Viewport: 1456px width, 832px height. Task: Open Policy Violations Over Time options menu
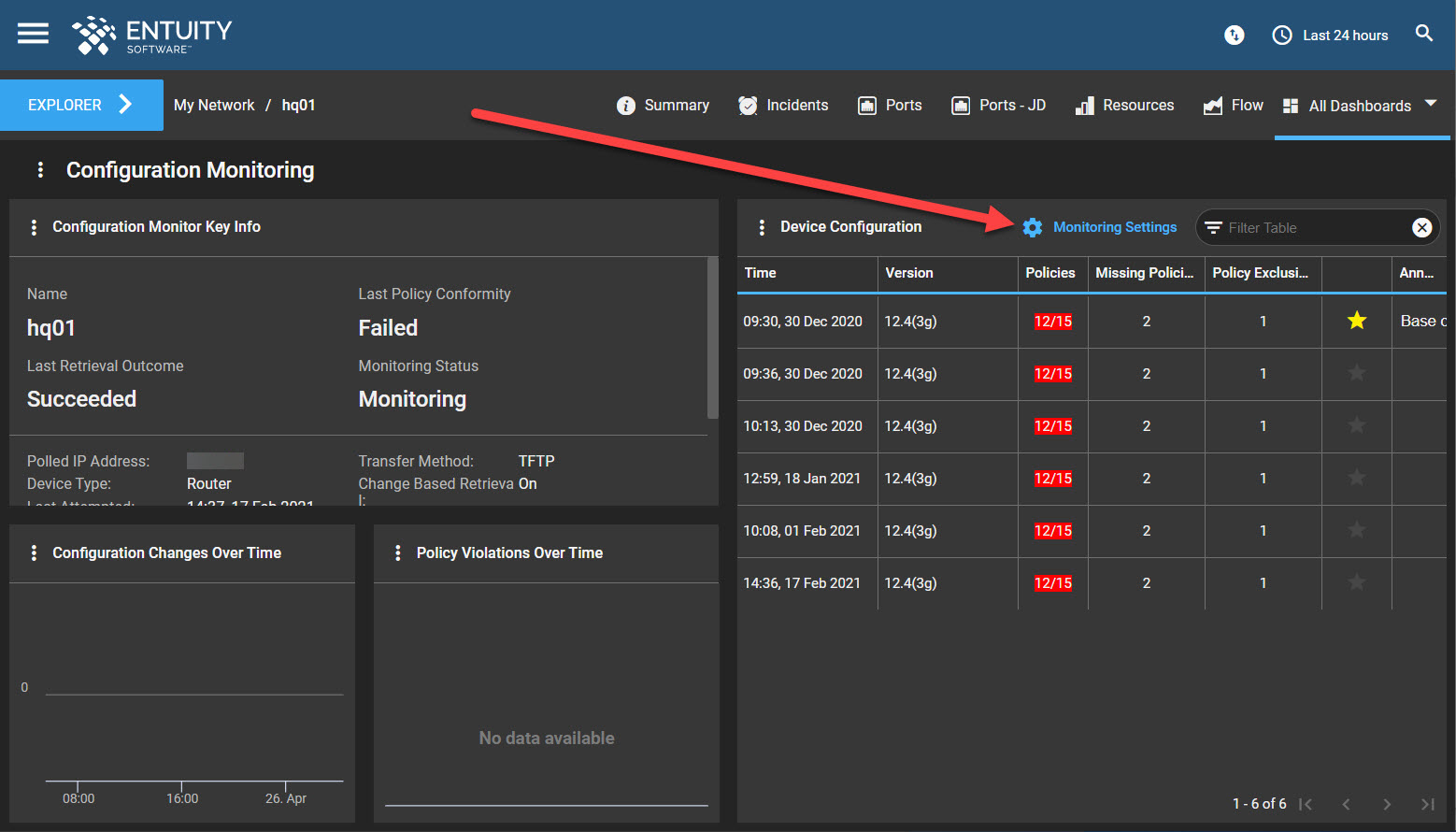398,553
